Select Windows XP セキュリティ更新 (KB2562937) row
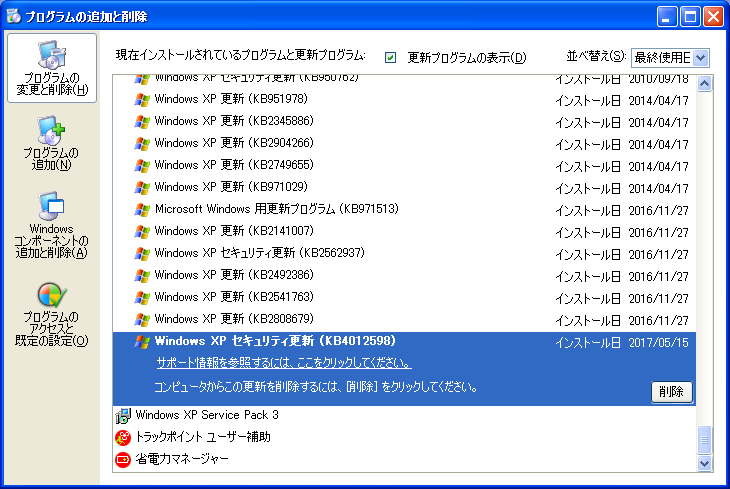This screenshot has height=489, width=730. (x=404, y=253)
